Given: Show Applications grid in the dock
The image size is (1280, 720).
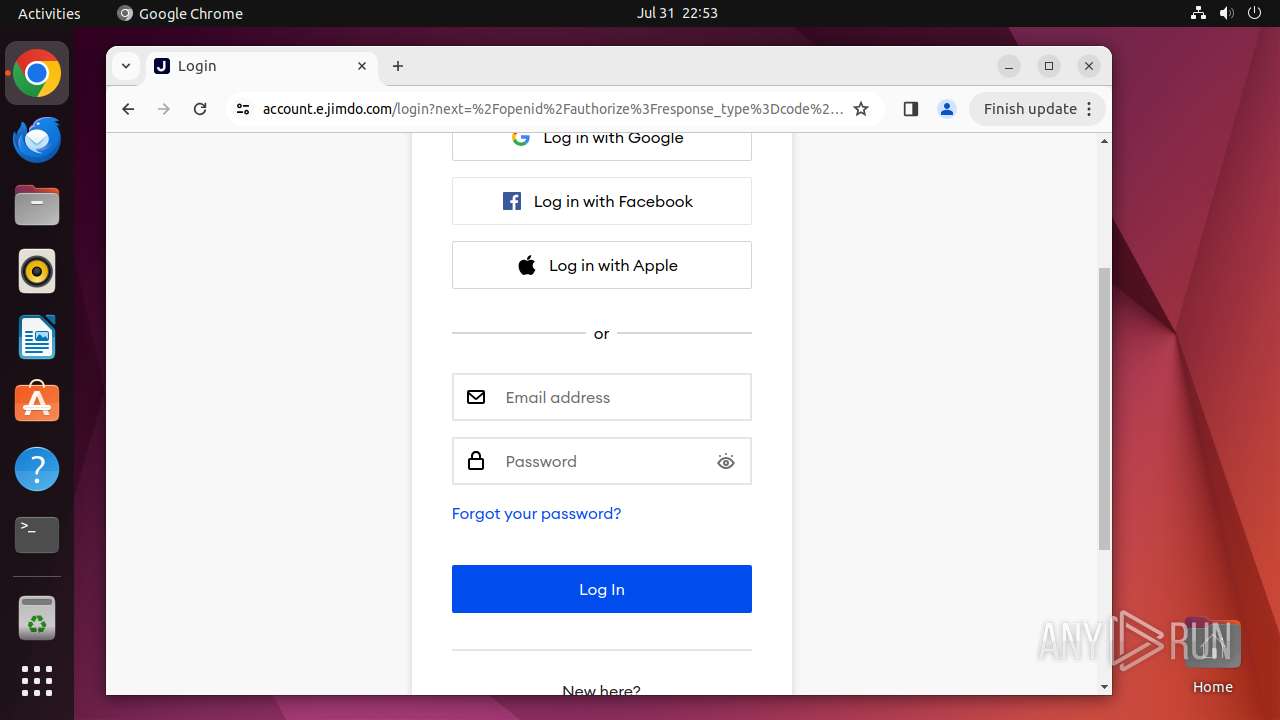Looking at the screenshot, I should pyautogui.click(x=37, y=681).
